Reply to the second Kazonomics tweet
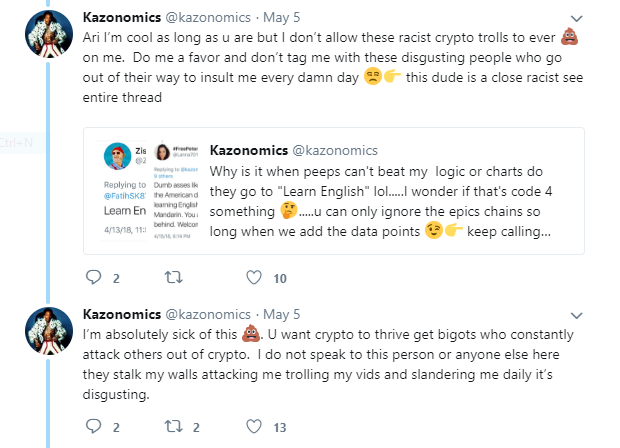The height and width of the screenshot is (448, 620). (x=95, y=426)
